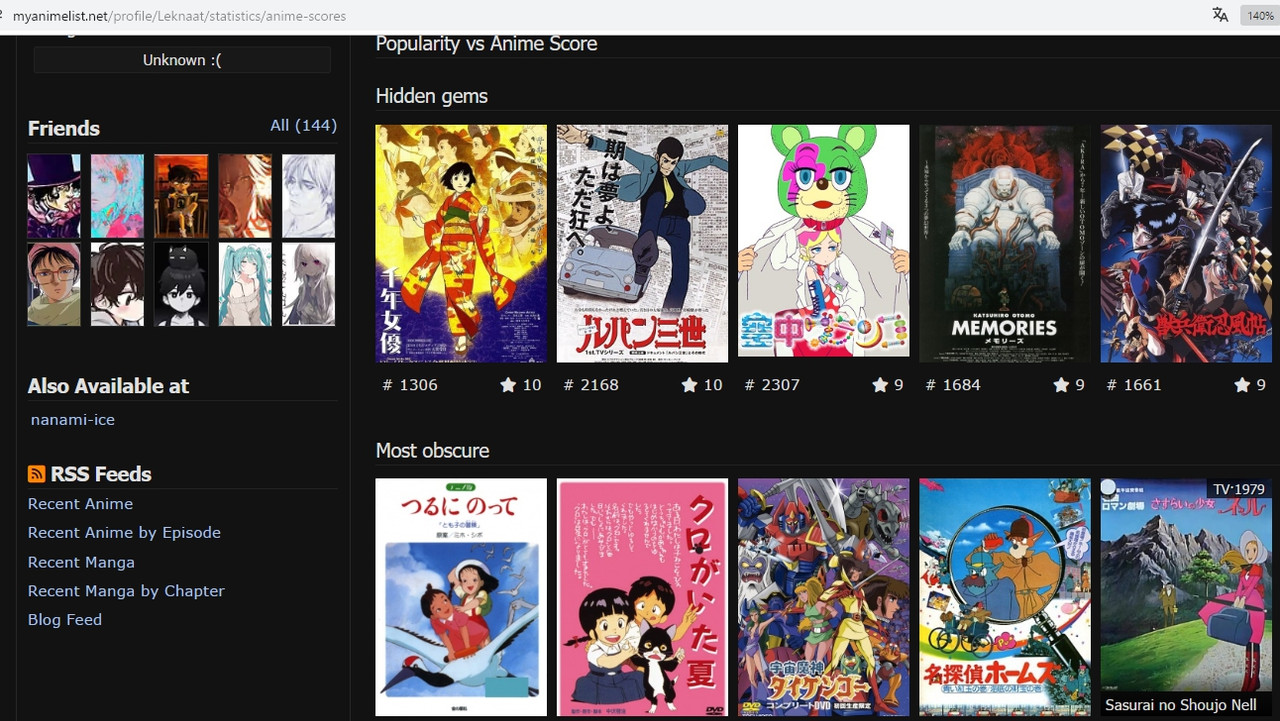
Task: Open friend avatar with brown-haired chibi
Action: [x=118, y=284]
